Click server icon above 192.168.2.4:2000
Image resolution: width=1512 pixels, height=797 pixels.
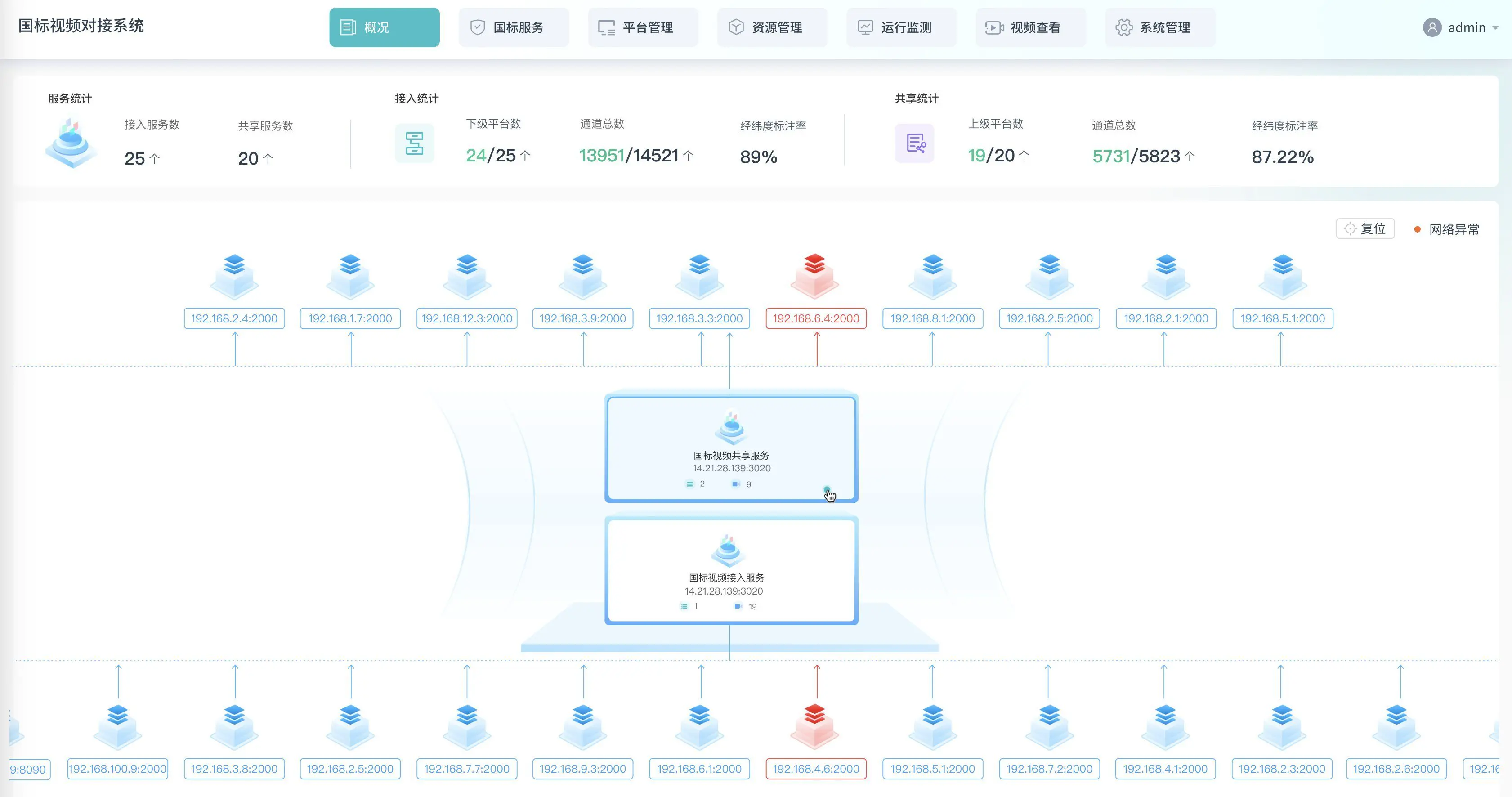[x=234, y=275]
